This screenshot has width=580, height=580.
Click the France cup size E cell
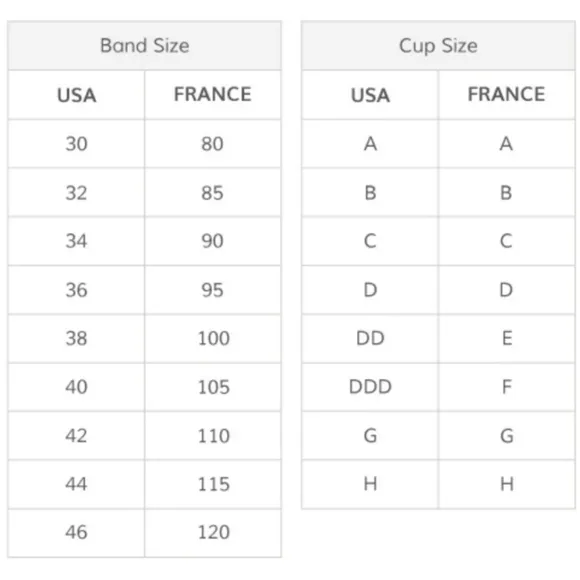(x=506, y=338)
